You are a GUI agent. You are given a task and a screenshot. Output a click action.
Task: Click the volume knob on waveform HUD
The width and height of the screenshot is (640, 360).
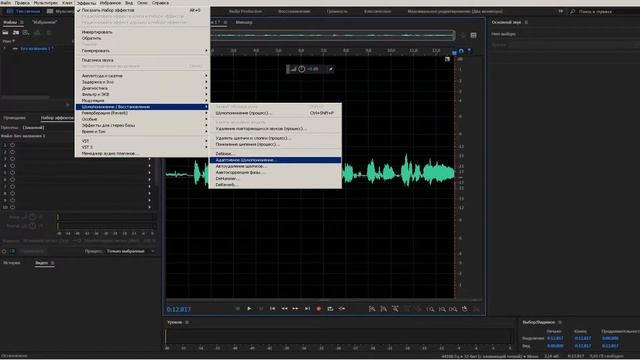[302, 69]
